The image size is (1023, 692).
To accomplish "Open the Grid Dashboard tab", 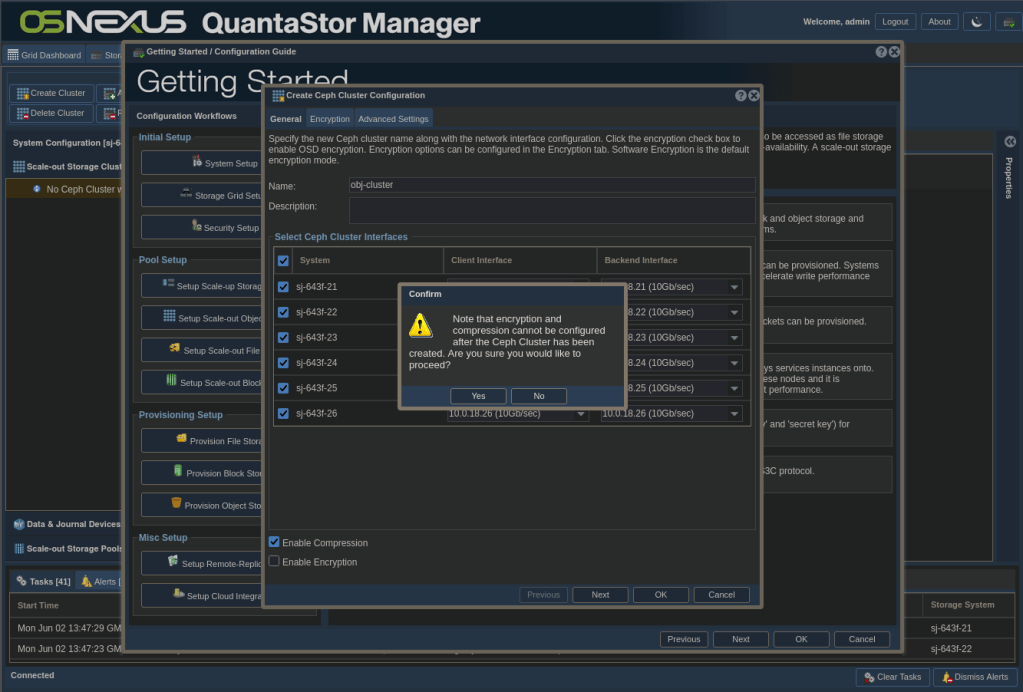I will click(x=44, y=56).
